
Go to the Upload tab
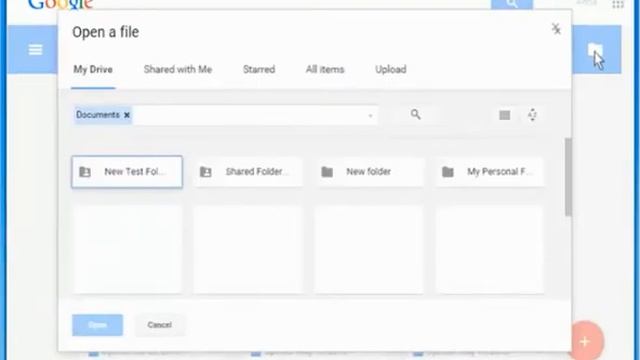pos(391,69)
